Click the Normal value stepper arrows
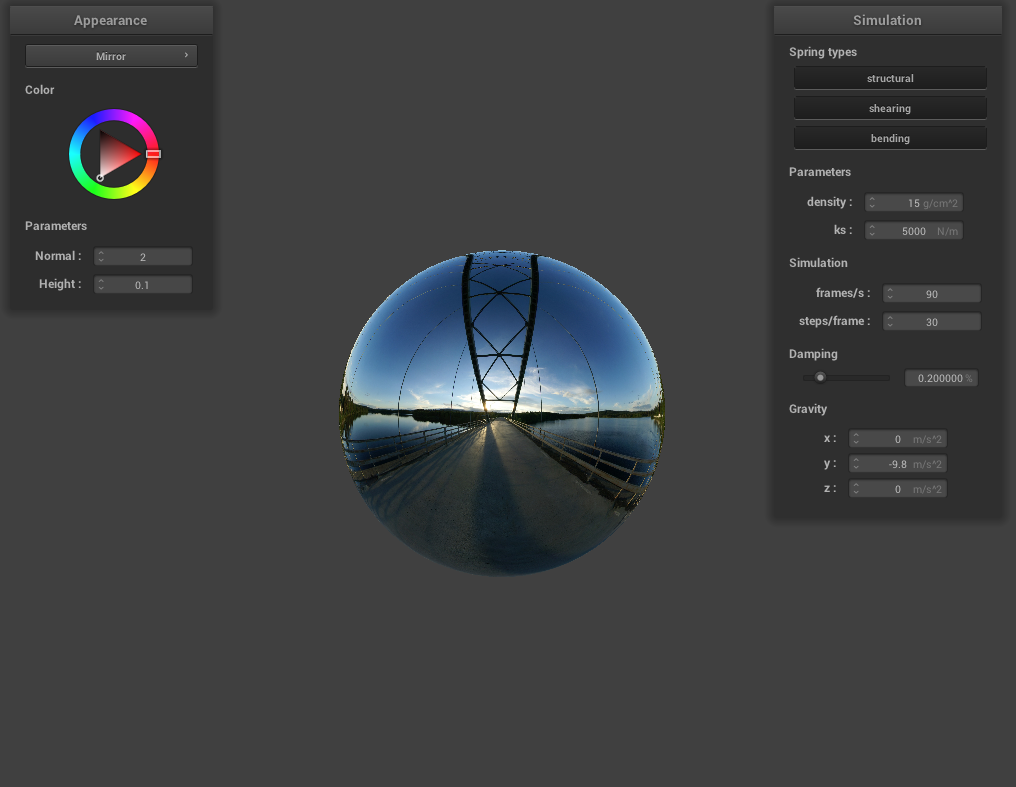The width and height of the screenshot is (1016, 787). [x=101, y=257]
